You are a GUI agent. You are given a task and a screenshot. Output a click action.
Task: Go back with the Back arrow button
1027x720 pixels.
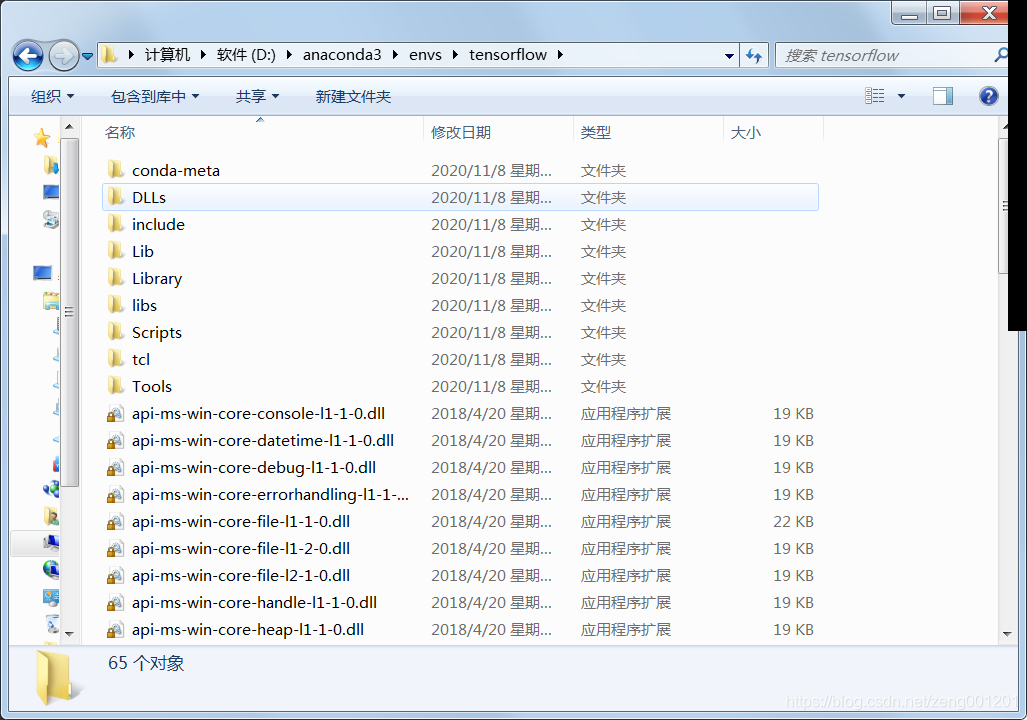pos(28,56)
